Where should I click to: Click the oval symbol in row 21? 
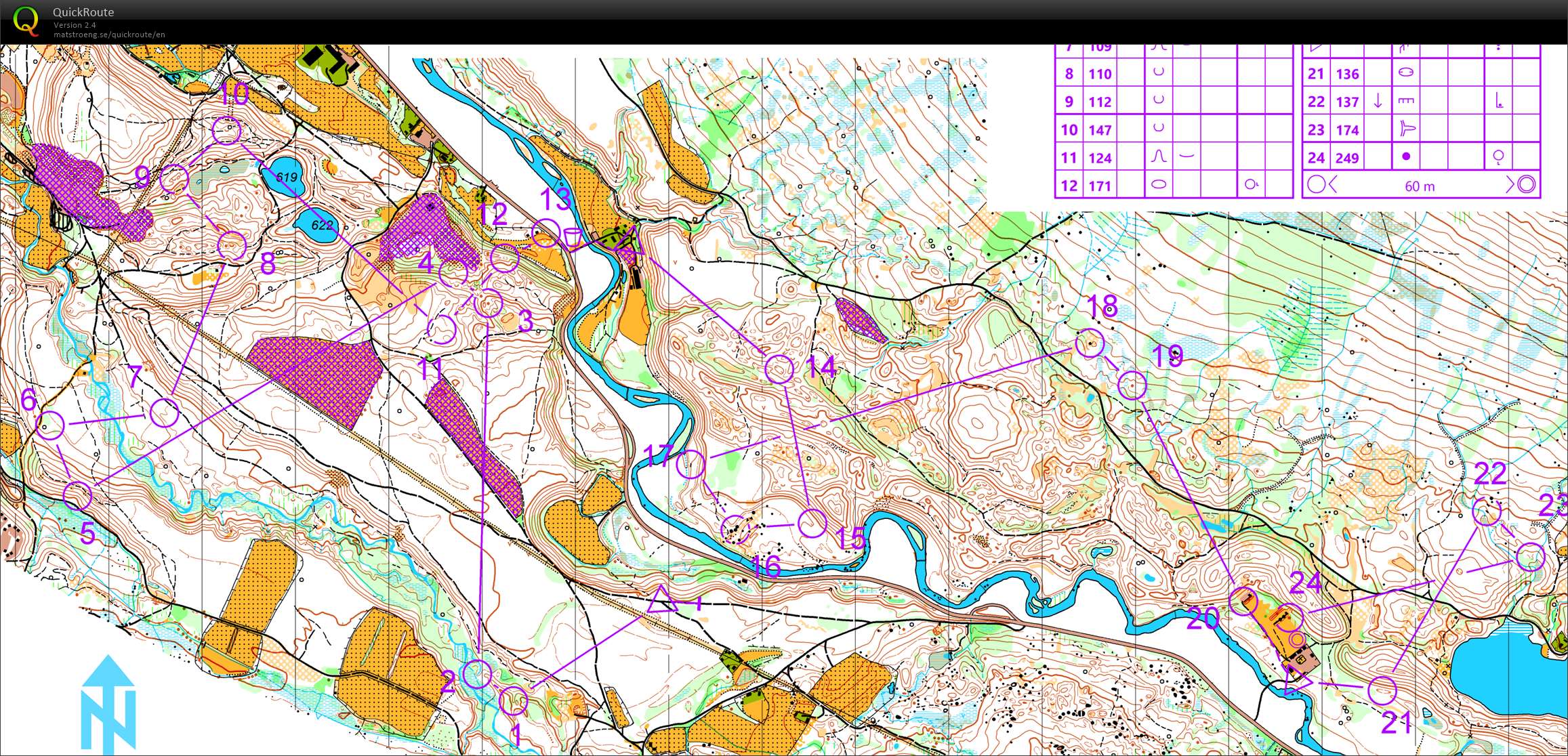click(x=1406, y=72)
